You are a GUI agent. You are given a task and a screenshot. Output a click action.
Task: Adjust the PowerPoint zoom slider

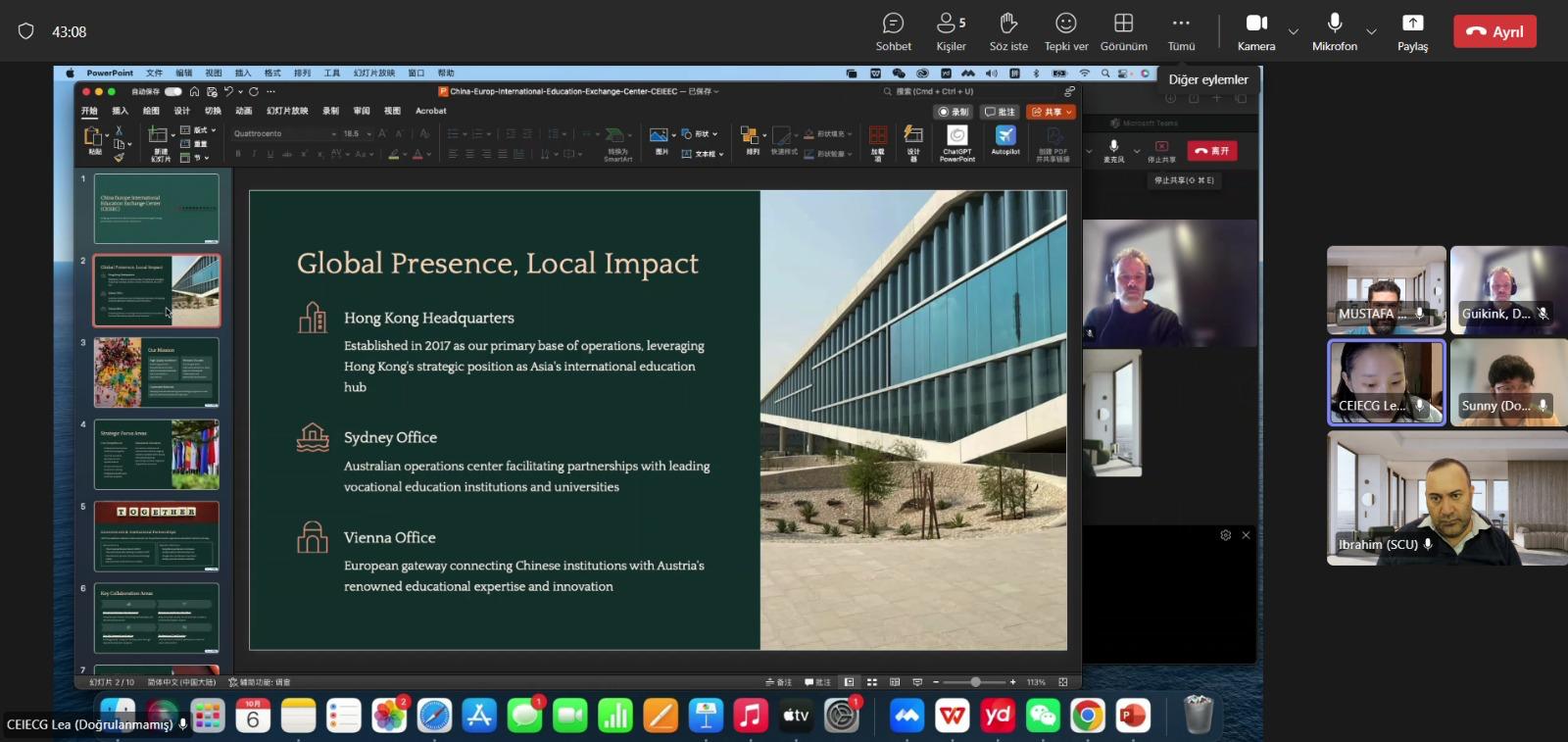tap(975, 682)
